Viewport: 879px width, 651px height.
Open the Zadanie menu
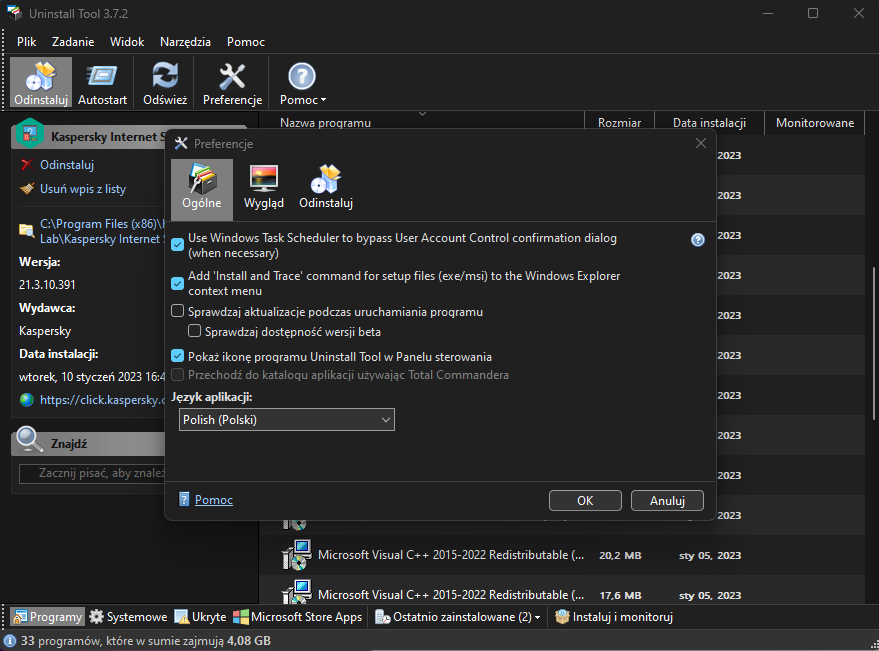click(x=73, y=41)
